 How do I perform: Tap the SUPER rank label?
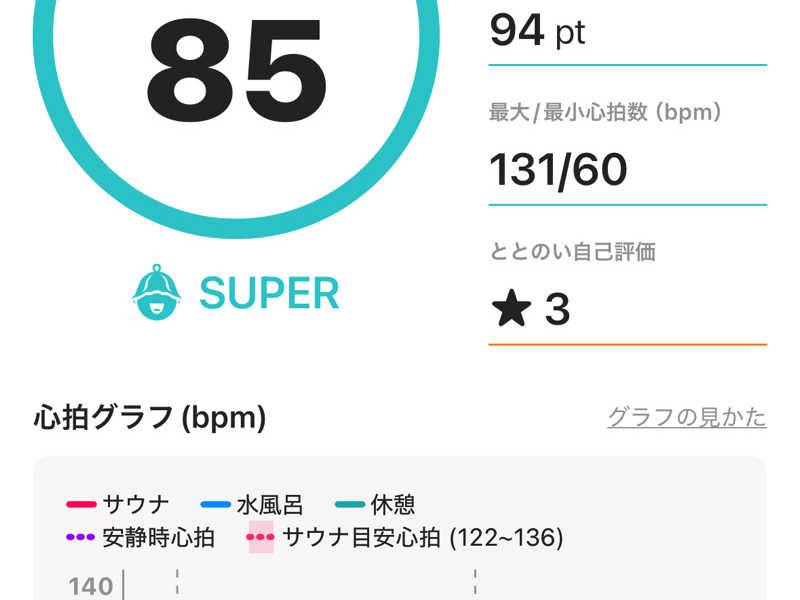[x=269, y=293]
